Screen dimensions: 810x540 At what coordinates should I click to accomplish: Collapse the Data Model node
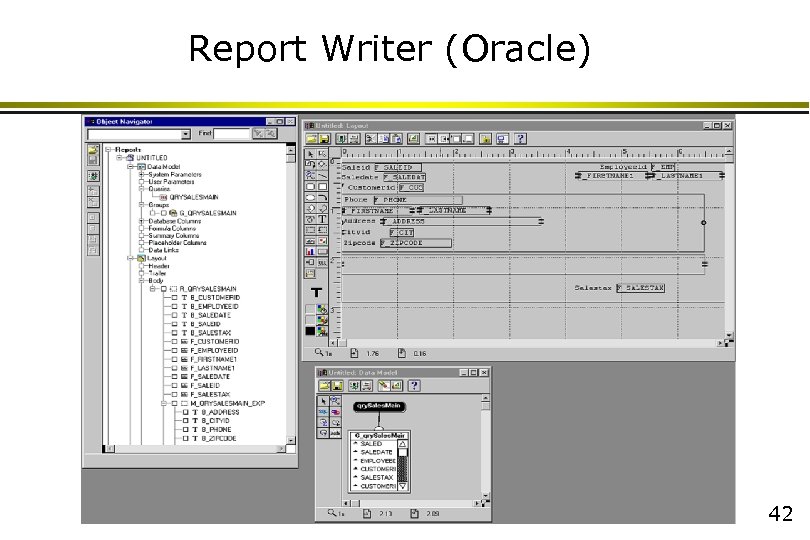[131, 167]
